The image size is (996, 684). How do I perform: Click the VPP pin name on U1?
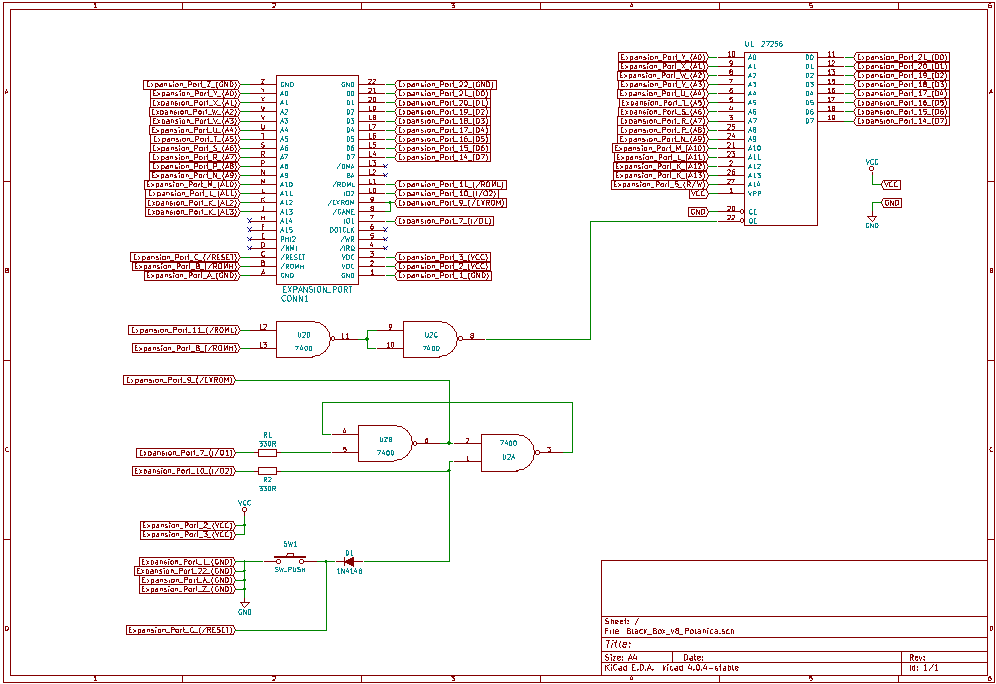[x=755, y=194]
